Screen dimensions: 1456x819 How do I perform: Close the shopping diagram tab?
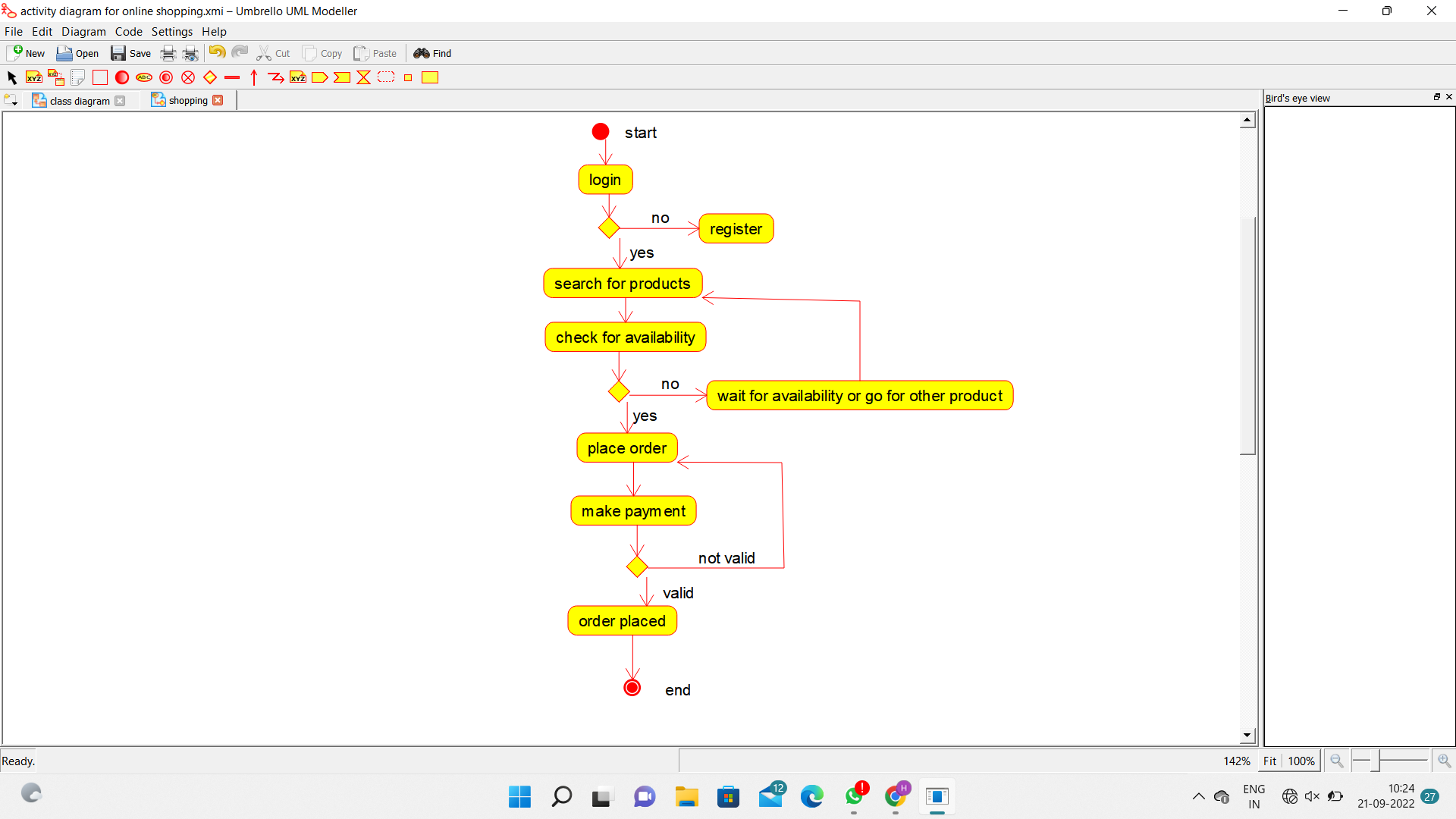point(218,100)
